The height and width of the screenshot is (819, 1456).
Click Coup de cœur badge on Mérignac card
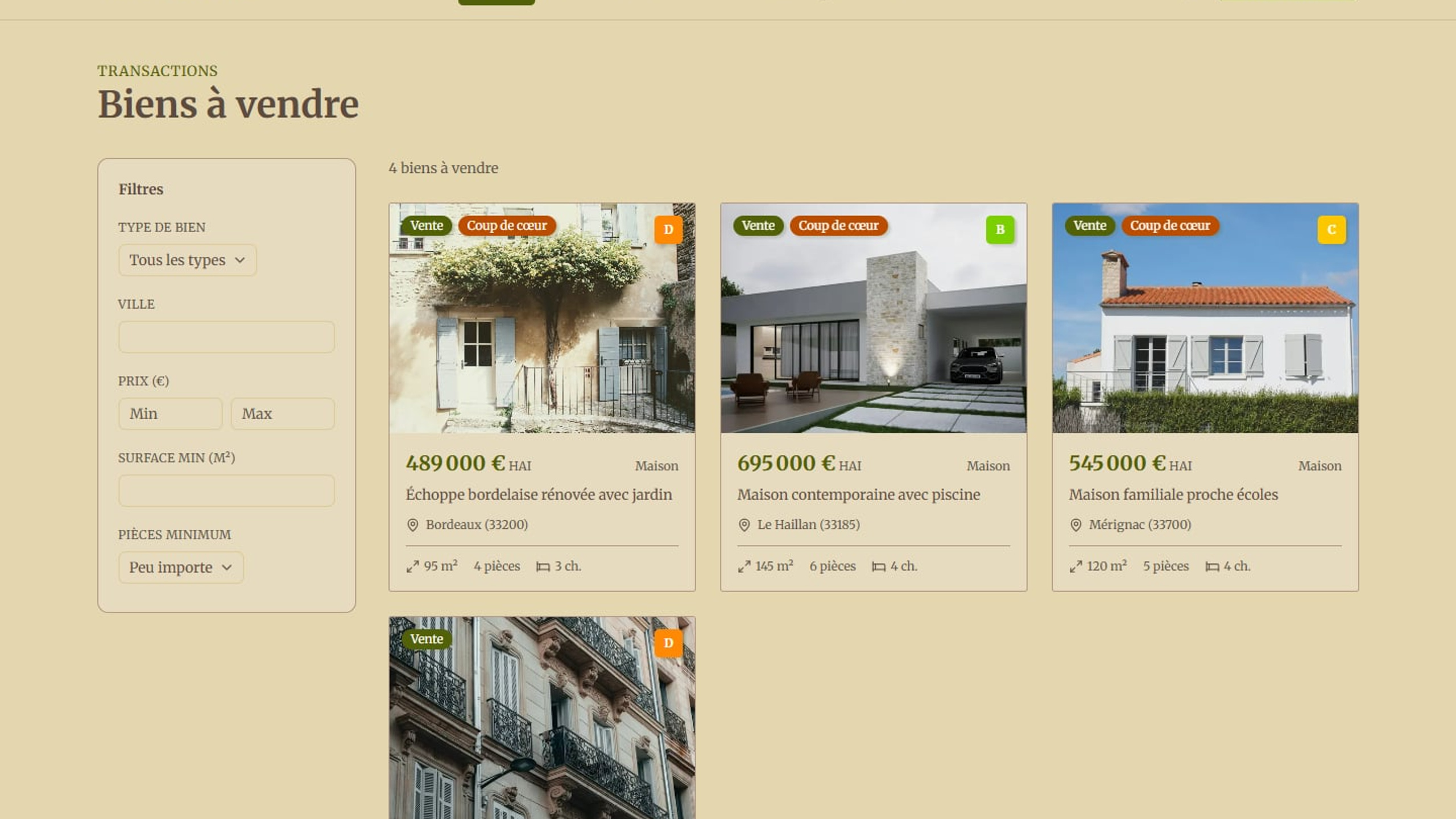click(1170, 225)
